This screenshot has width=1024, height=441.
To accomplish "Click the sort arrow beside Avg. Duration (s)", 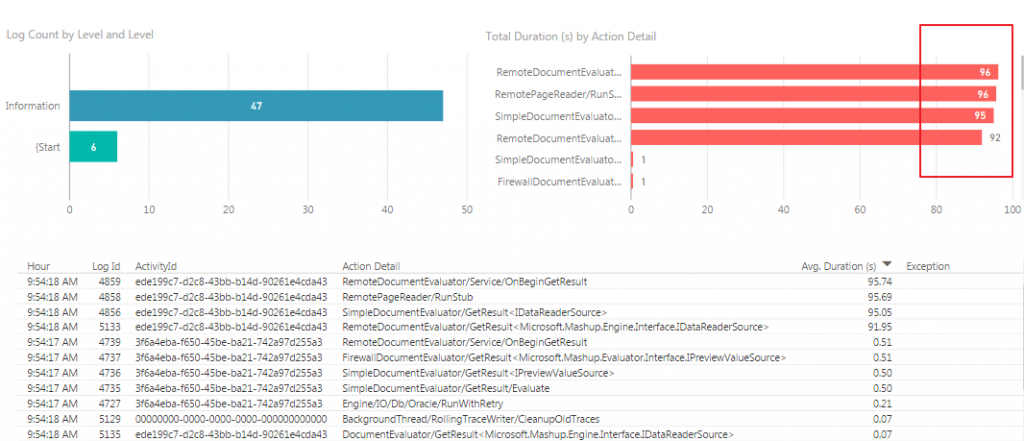I will (x=887, y=264).
